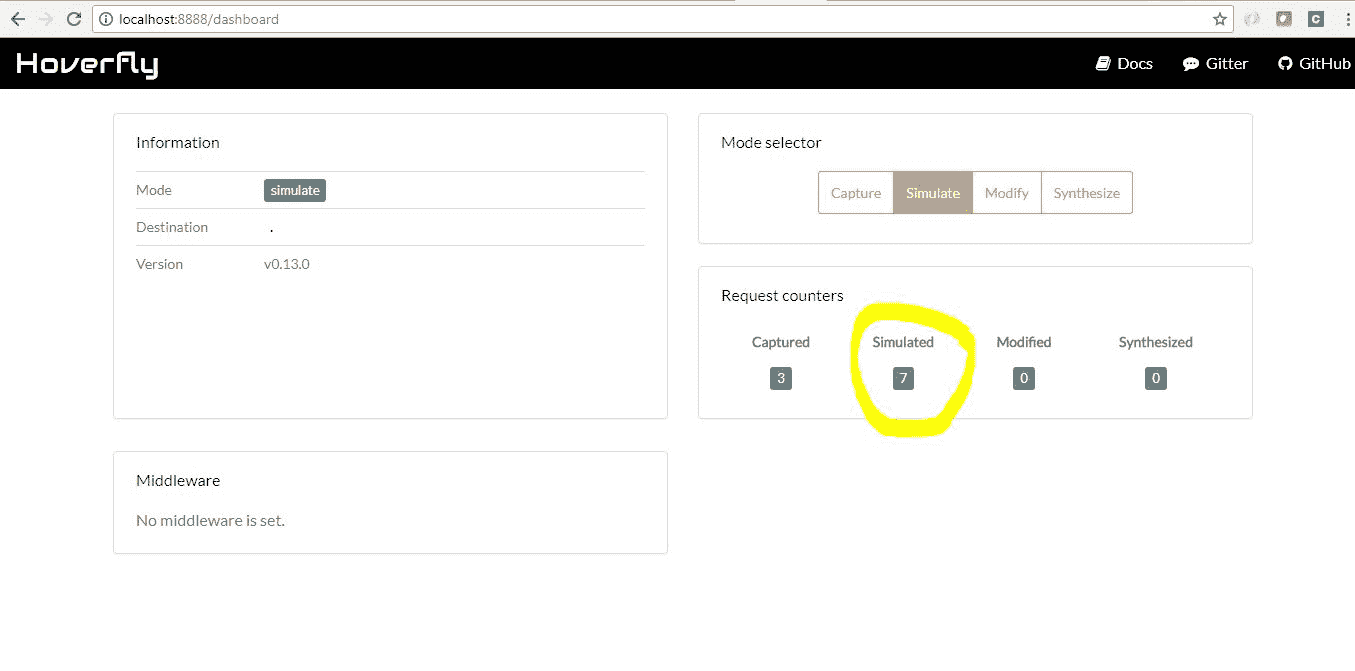Click the Simulated counter value 7
Screen dimensions: 1355x671
pos(903,378)
